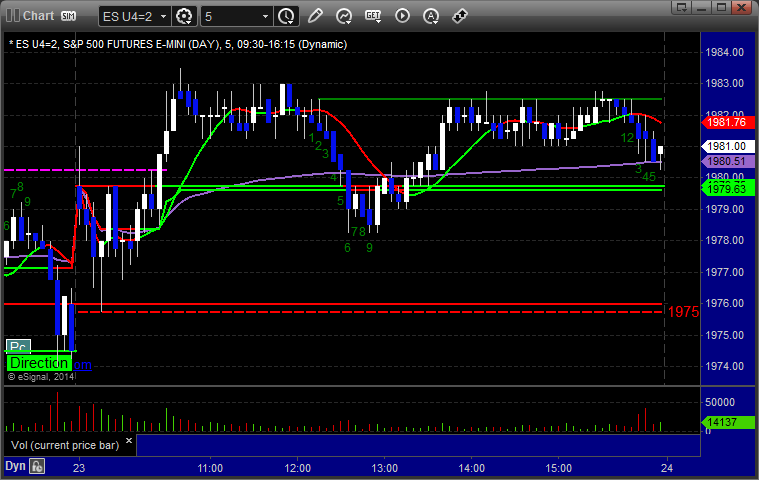The height and width of the screenshot is (480, 759).
Task: Click the pop-out window icon in title bar
Action: [682, 7]
